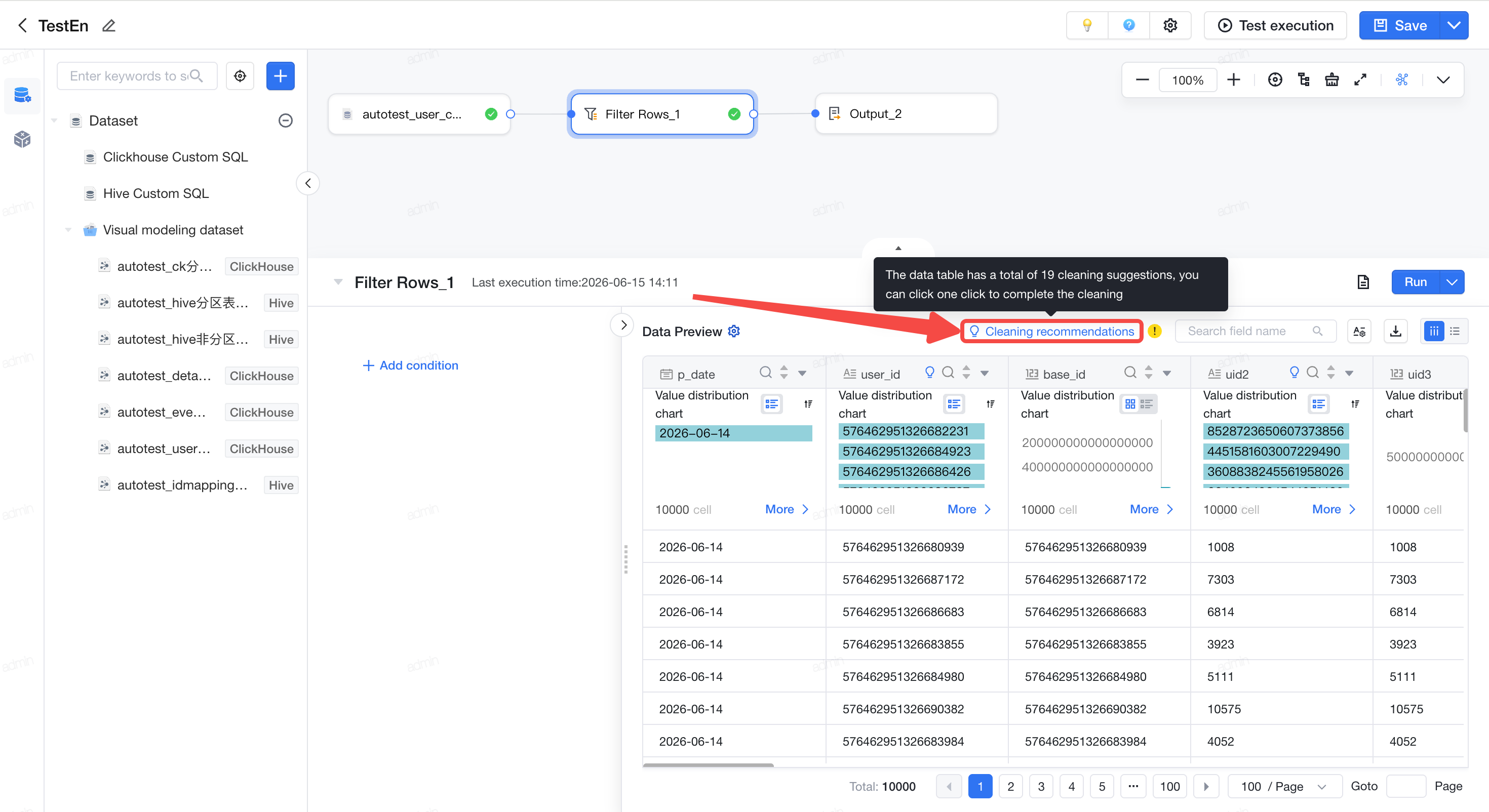Click the download icon in Data Preview

(x=1395, y=331)
